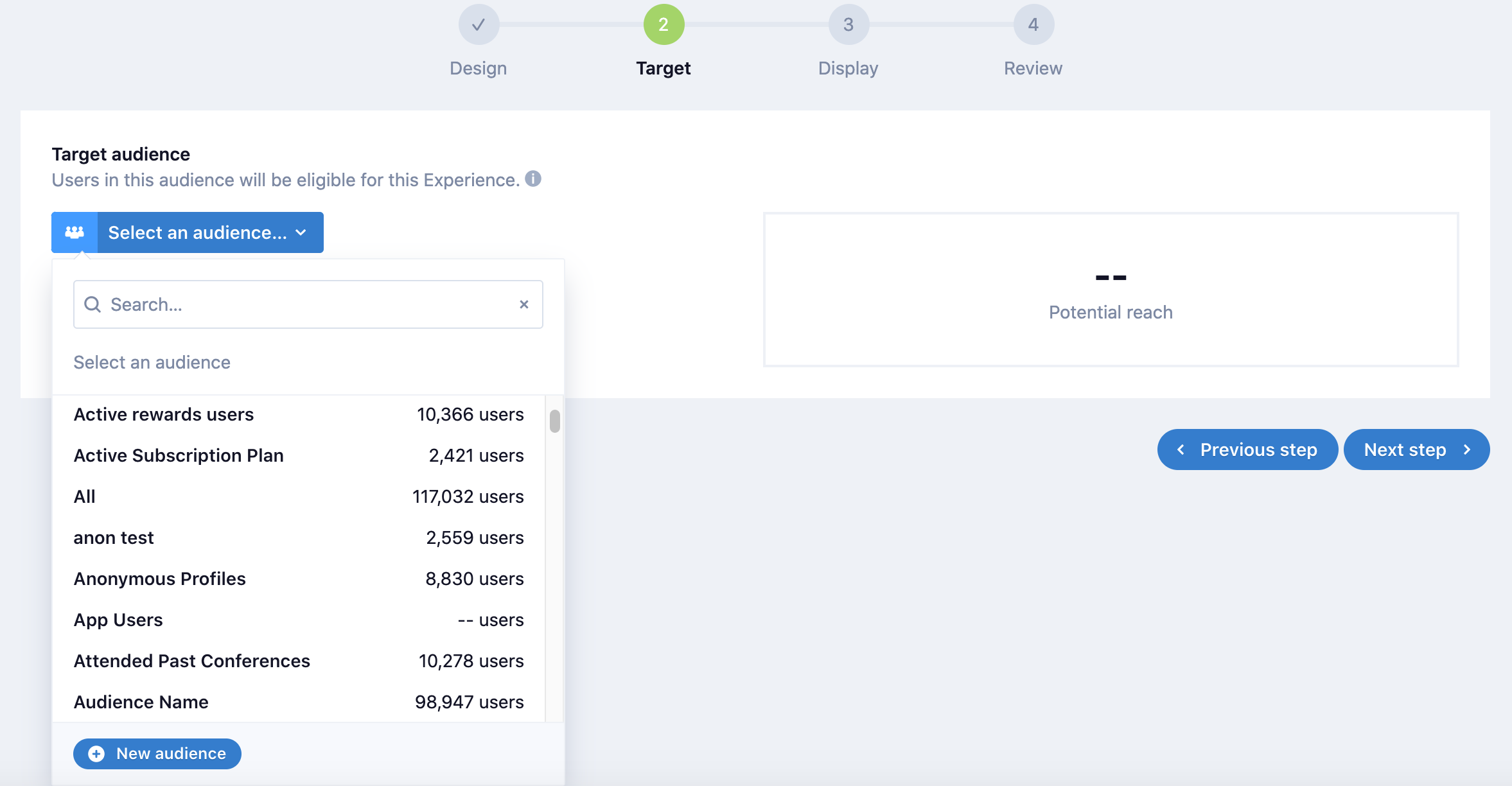Open the Select an audience dropdown
Image resolution: width=1512 pixels, height=786 pixels.
click(198, 232)
